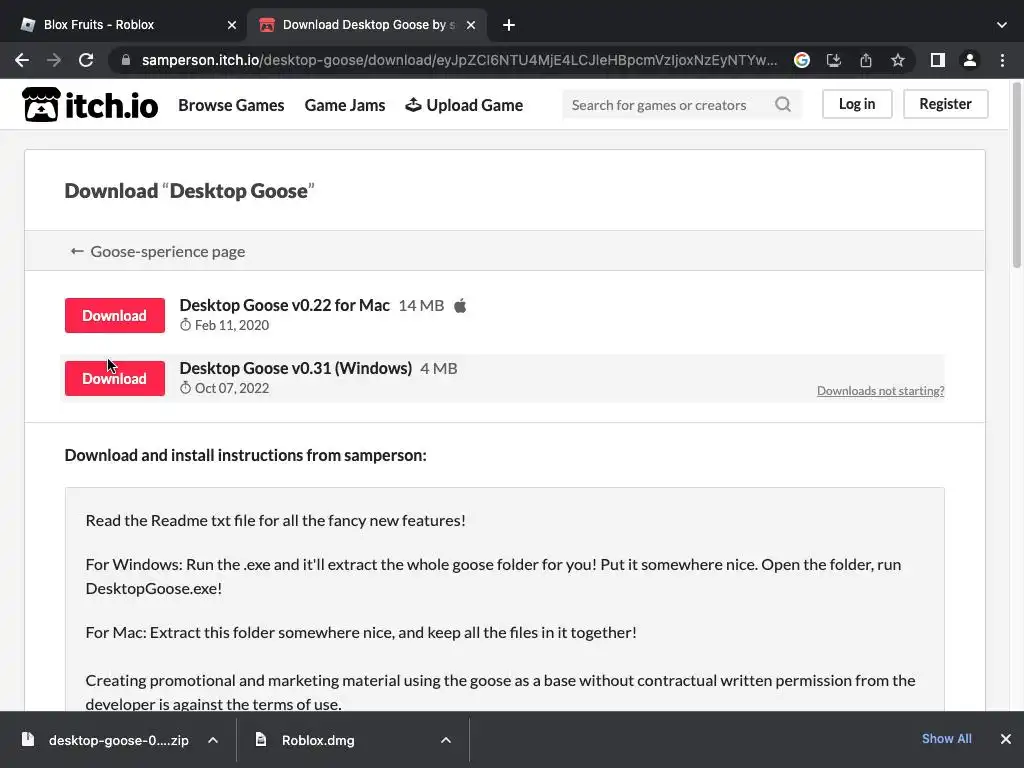Viewport: 1024px width, 768px height.
Task: Open desktop-goose-0....zip download item
Action: click(119, 740)
